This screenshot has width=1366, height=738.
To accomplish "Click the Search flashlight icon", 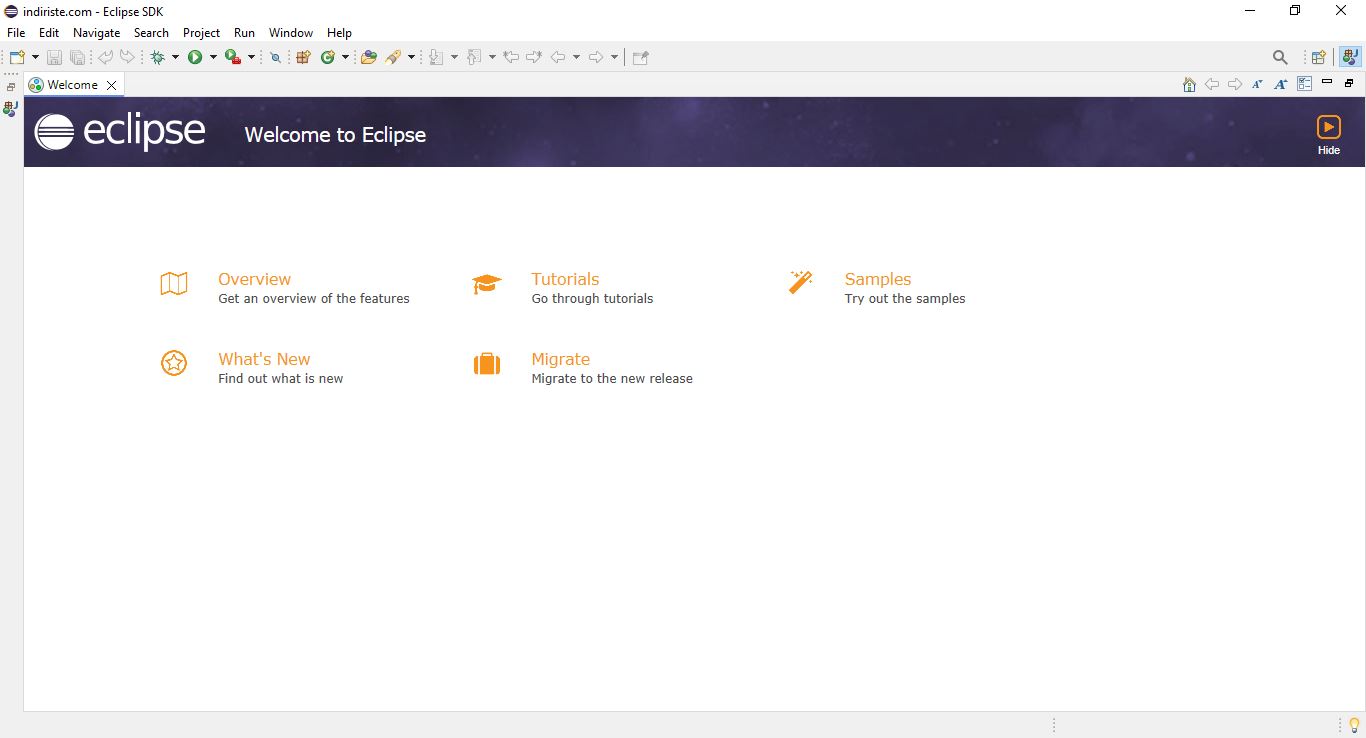I will click(x=394, y=58).
